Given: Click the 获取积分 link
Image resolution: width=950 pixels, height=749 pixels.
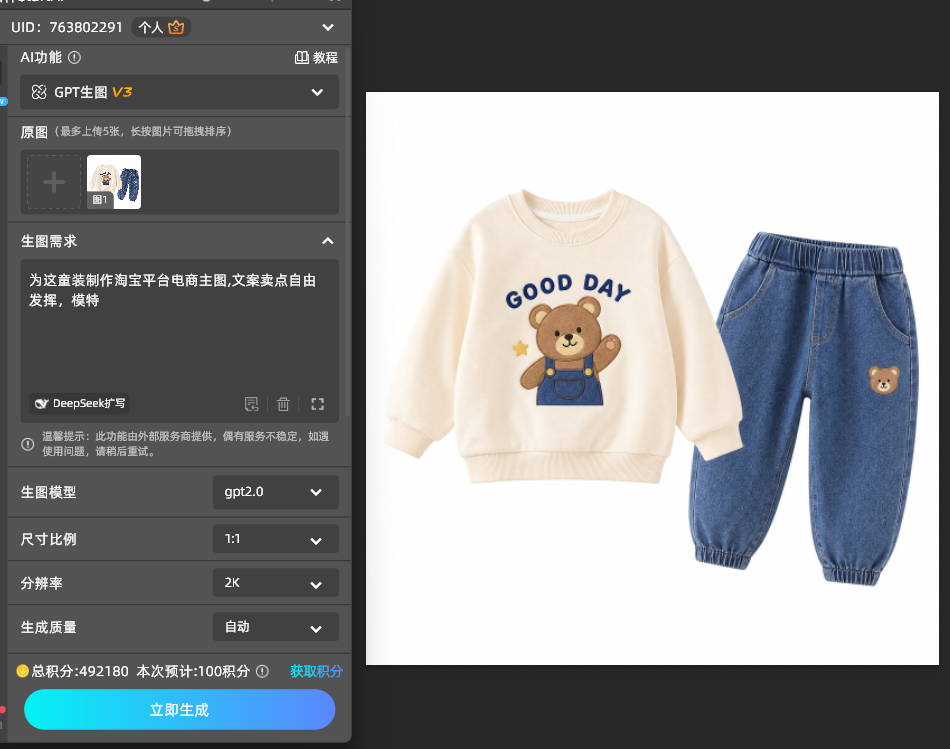Looking at the screenshot, I should tap(316, 671).
